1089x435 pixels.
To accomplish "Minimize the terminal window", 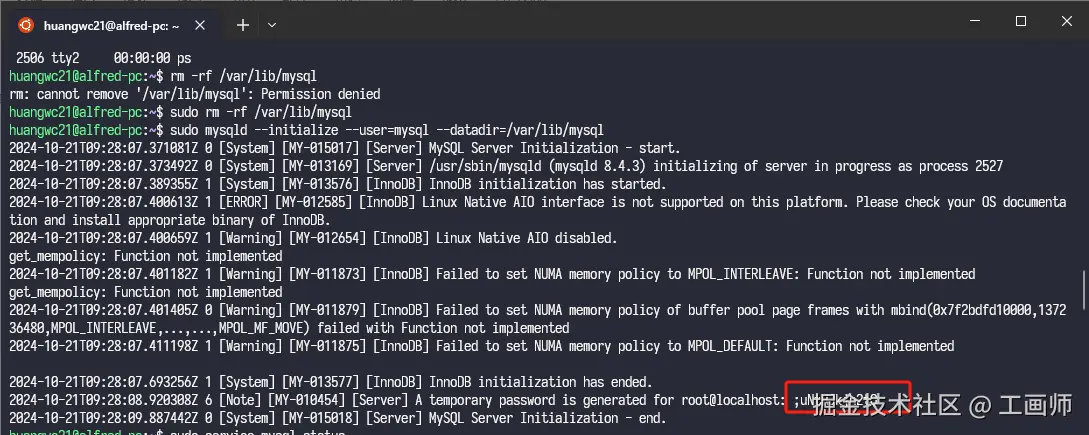I will [974, 22].
